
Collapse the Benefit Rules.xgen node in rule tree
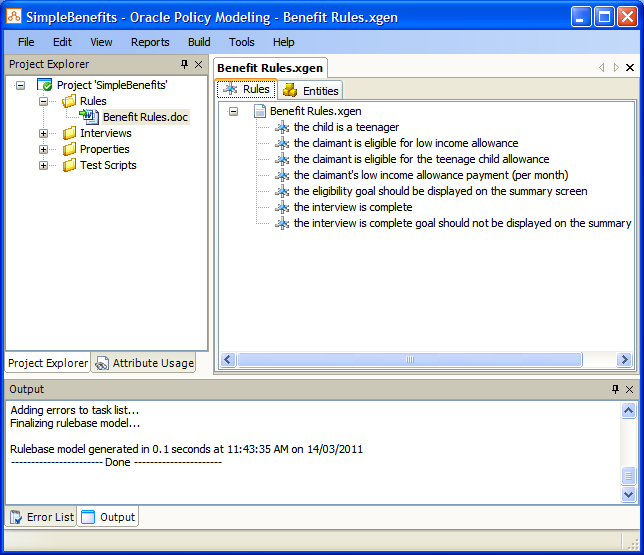(233, 111)
